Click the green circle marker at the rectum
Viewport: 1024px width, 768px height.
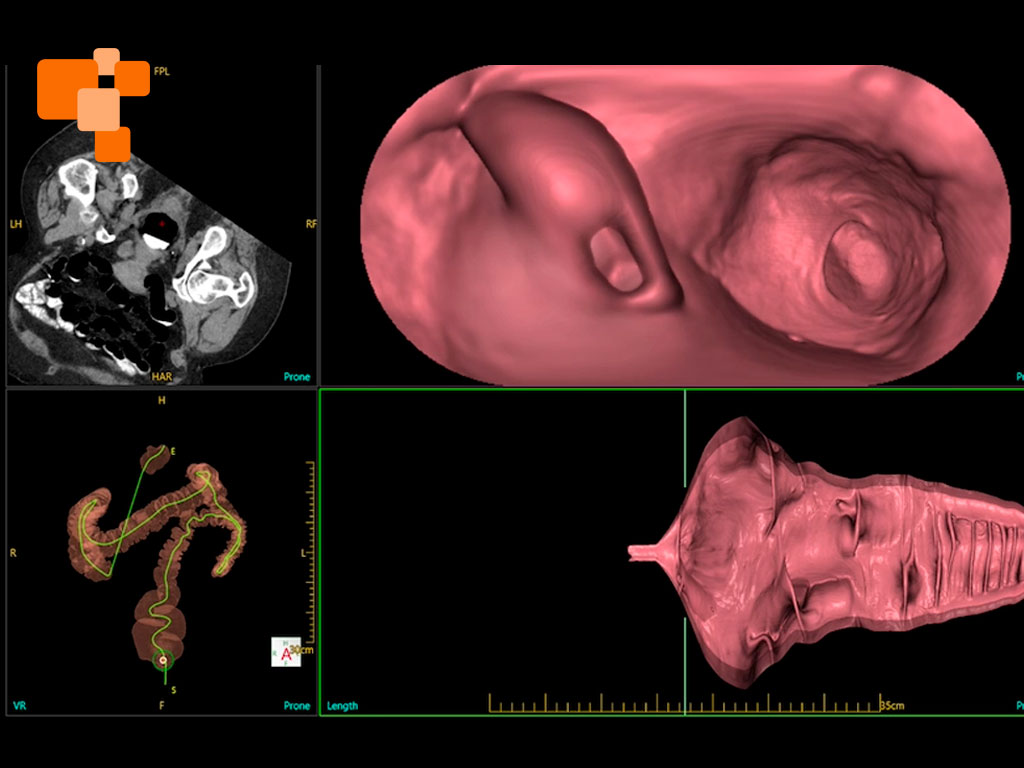[x=163, y=660]
